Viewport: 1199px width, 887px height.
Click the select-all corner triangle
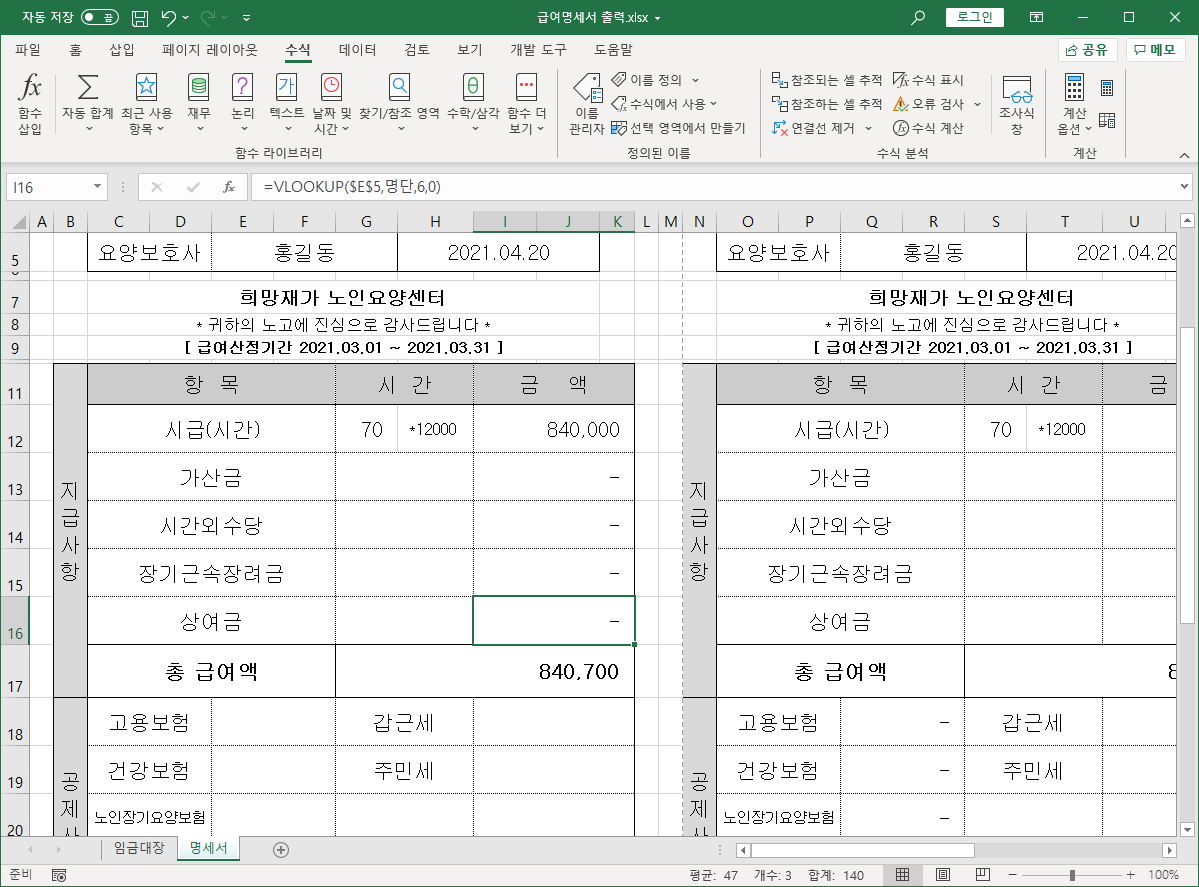click(19, 223)
